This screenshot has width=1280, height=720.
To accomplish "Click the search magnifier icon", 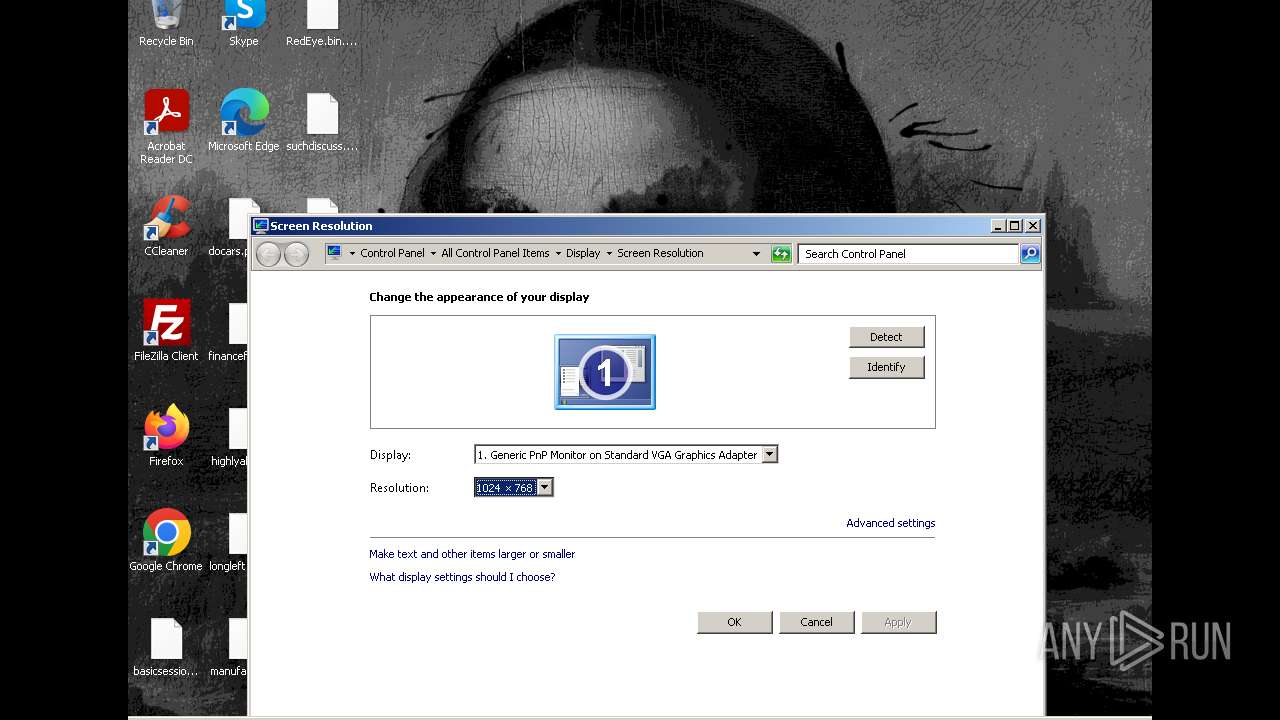I will click(x=1030, y=254).
